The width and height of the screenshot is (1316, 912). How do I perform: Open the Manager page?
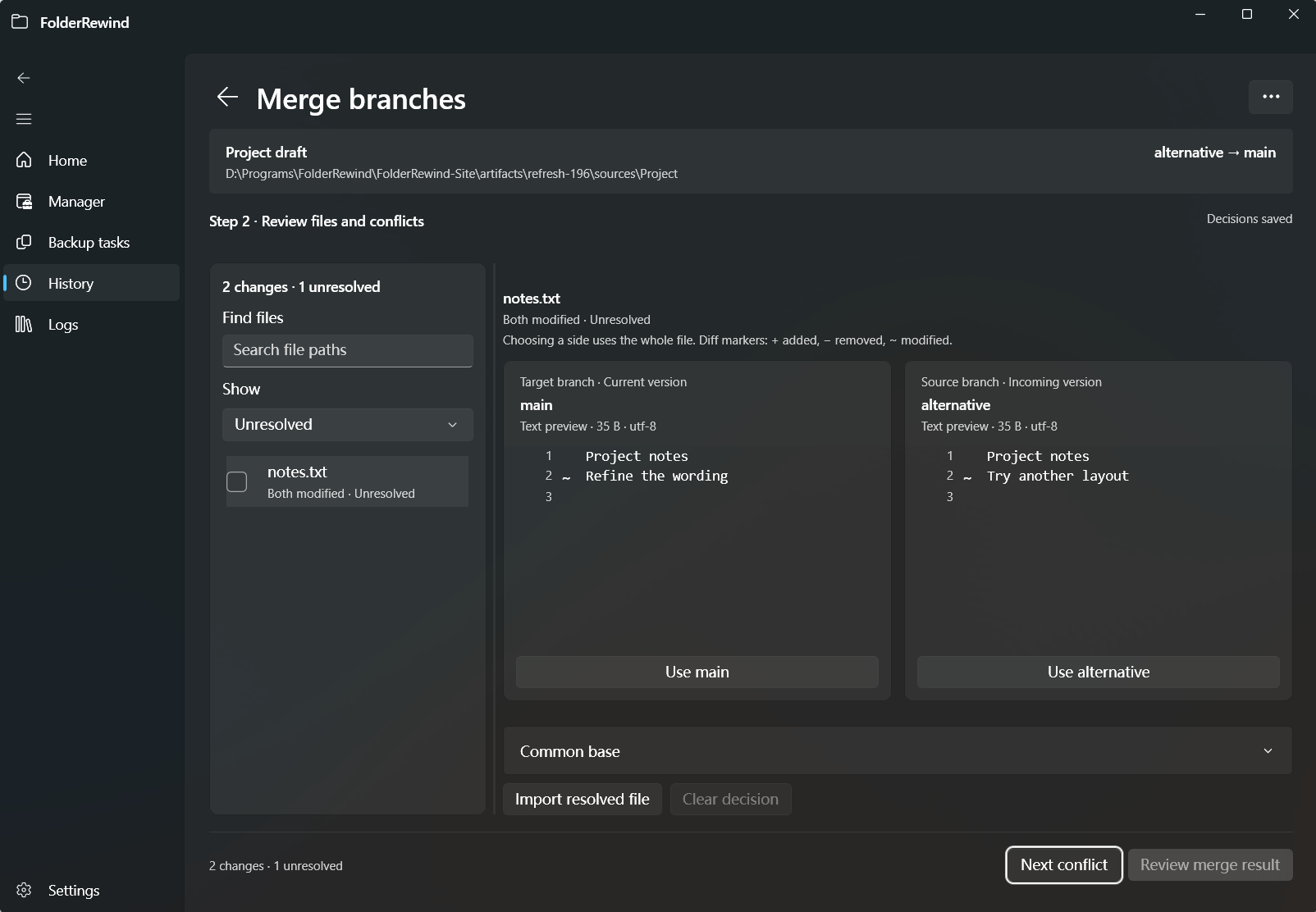click(x=91, y=201)
